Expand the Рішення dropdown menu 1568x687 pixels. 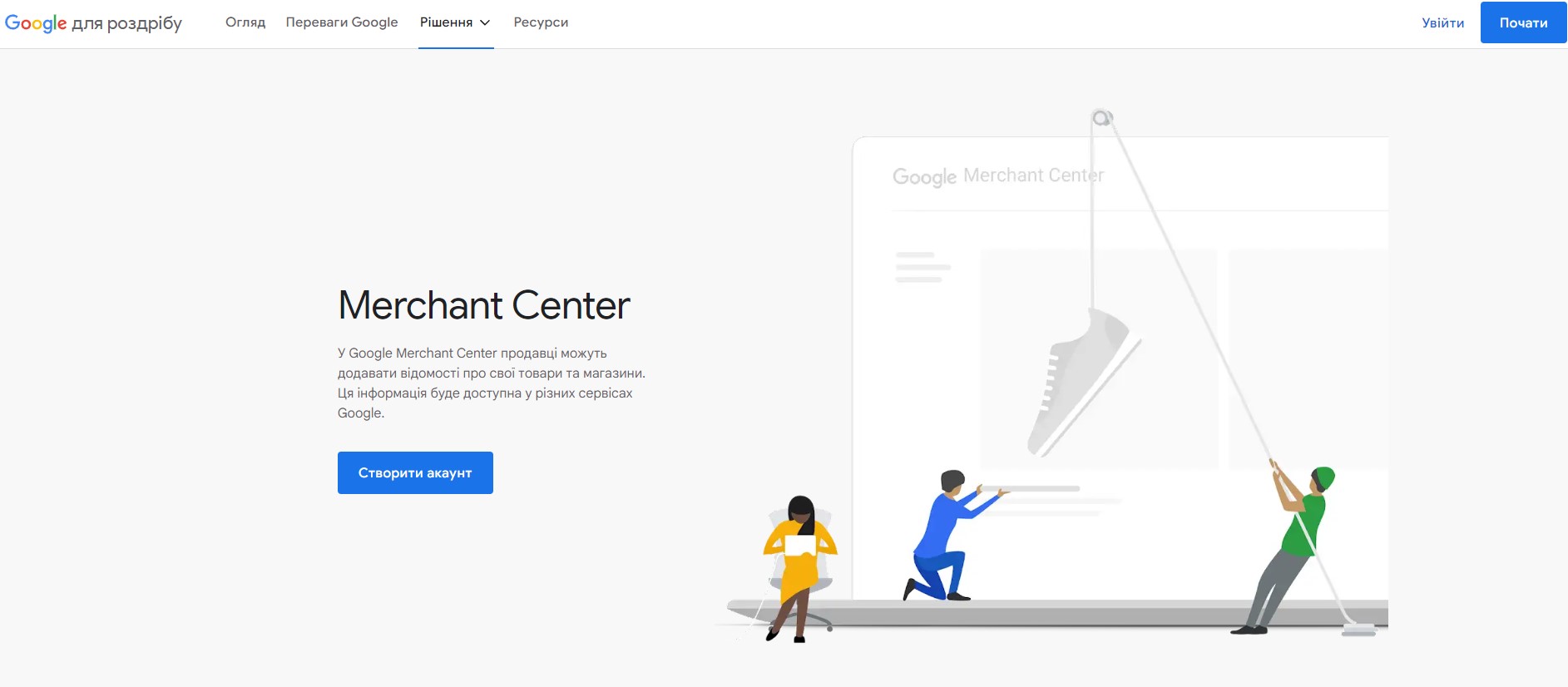pos(447,22)
